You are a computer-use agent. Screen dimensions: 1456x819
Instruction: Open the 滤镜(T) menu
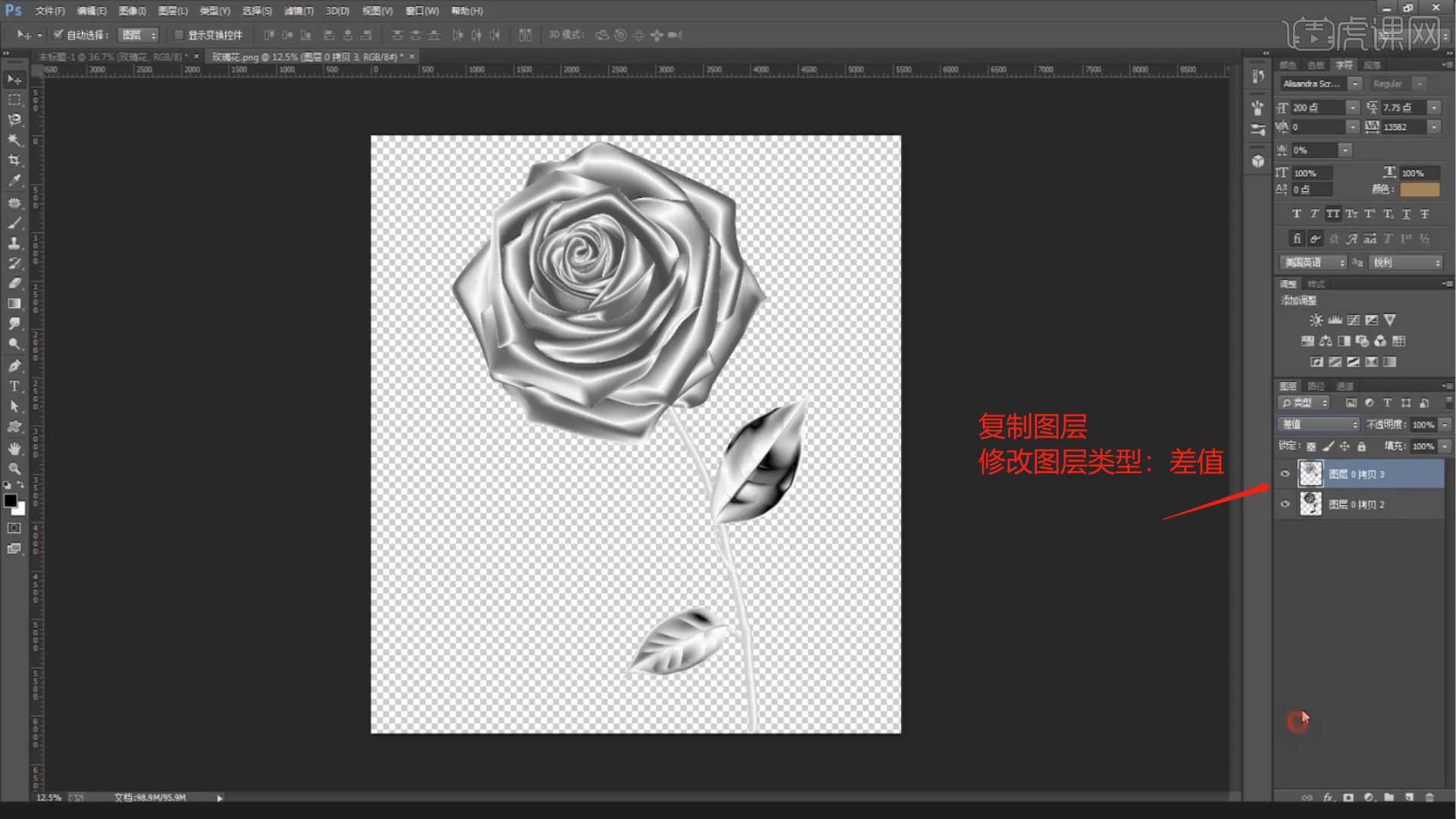point(299,11)
